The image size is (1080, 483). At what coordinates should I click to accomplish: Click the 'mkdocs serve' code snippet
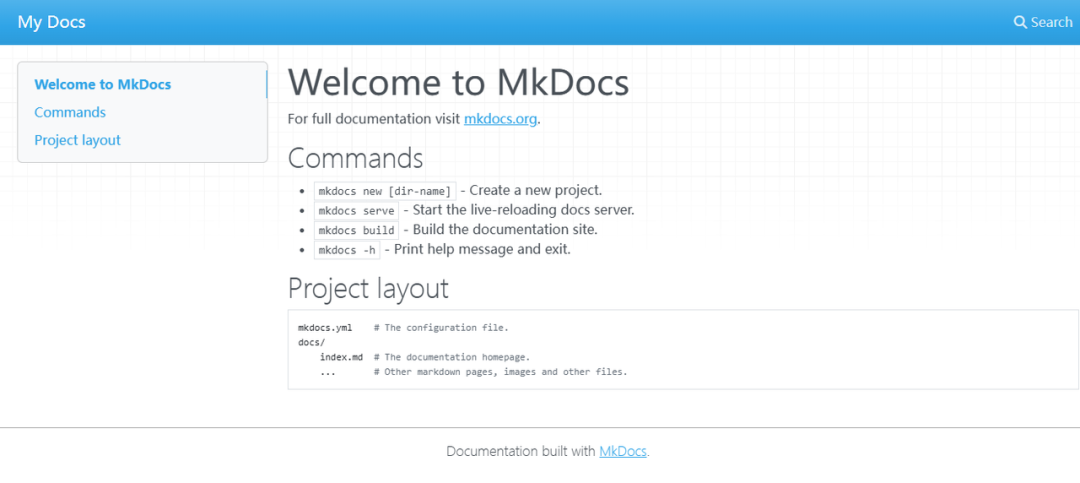click(356, 210)
